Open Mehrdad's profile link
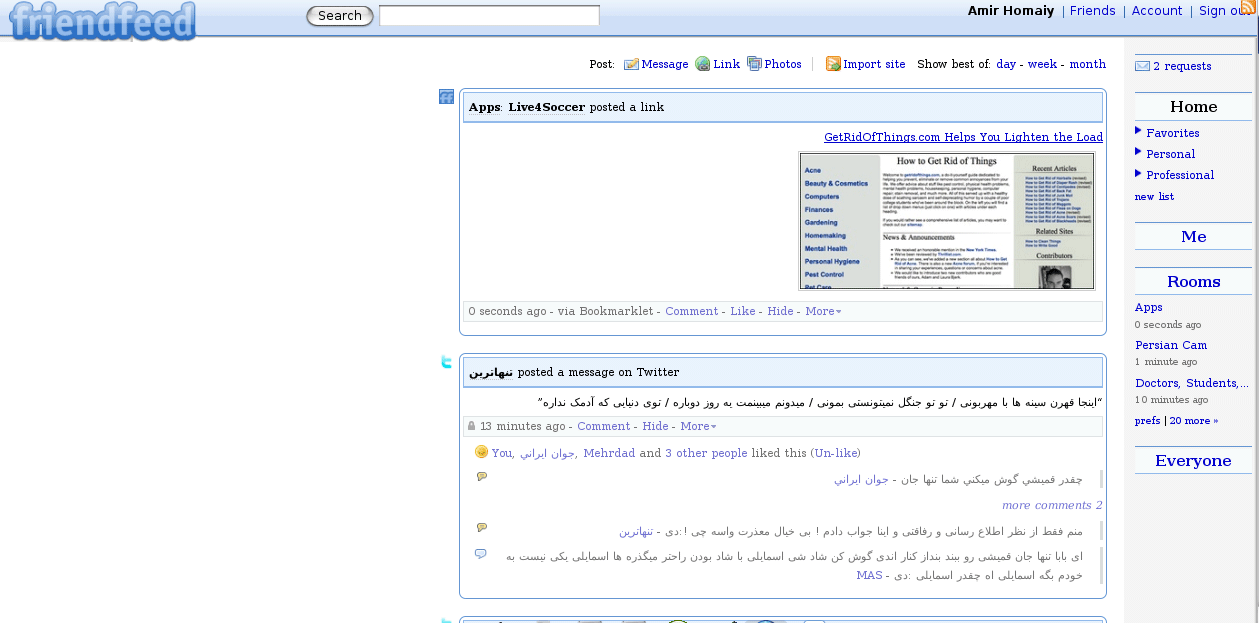 [x=609, y=453]
